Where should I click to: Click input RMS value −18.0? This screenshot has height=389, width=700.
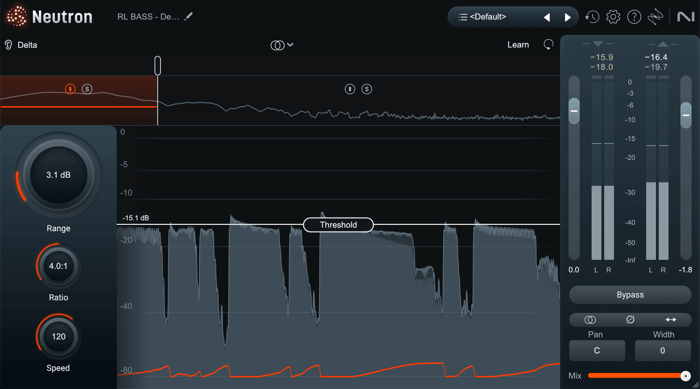click(601, 67)
